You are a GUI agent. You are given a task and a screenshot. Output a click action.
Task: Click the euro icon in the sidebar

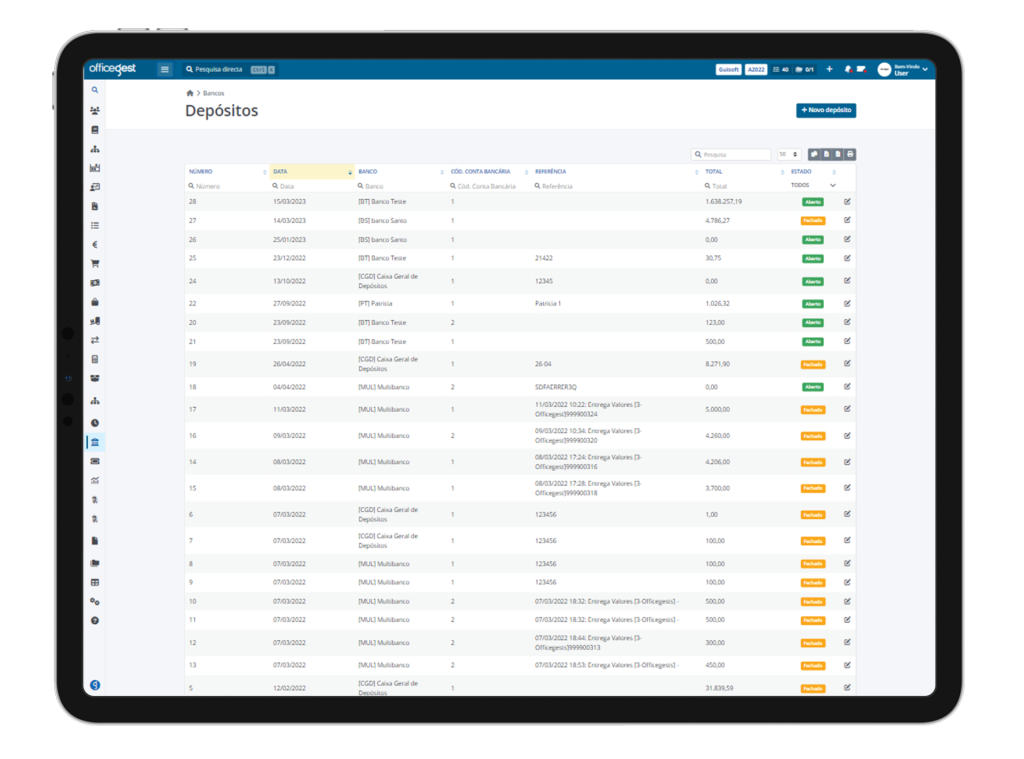[95, 245]
